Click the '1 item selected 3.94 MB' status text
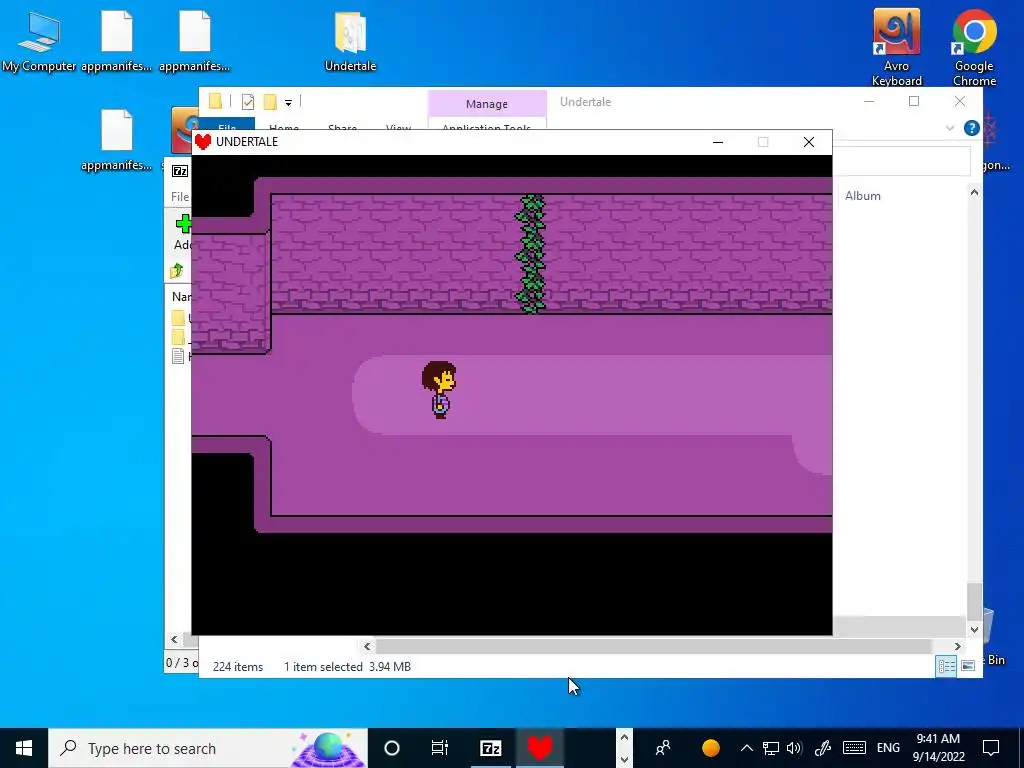Viewport: 1024px width, 768px height. pyautogui.click(x=347, y=667)
